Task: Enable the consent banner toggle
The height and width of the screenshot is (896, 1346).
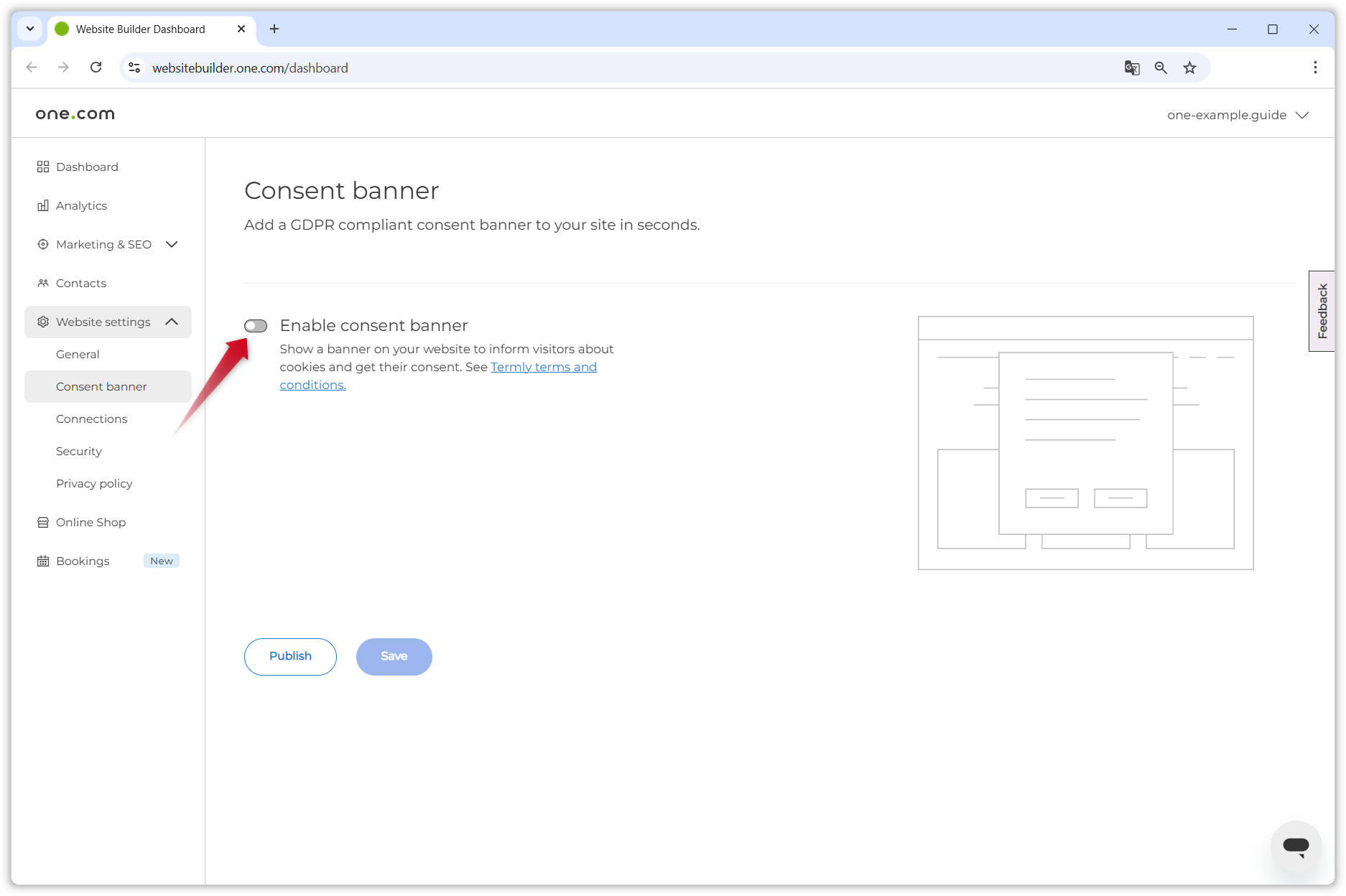Action: (x=255, y=326)
